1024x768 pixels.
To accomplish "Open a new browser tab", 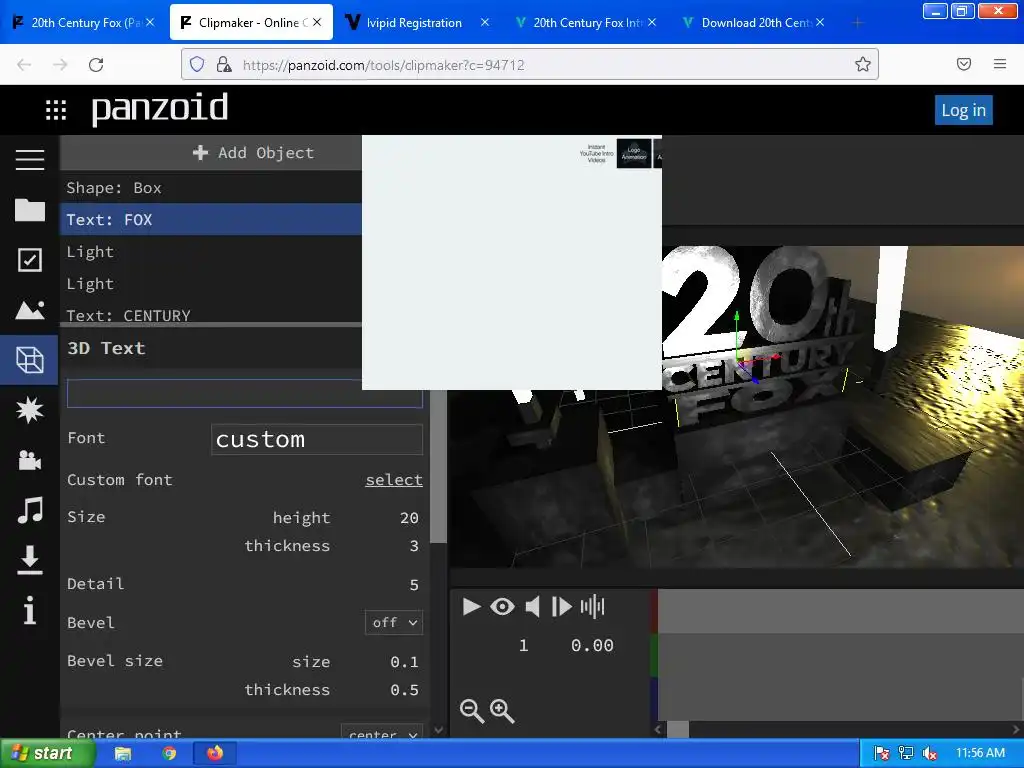I will point(857,23).
